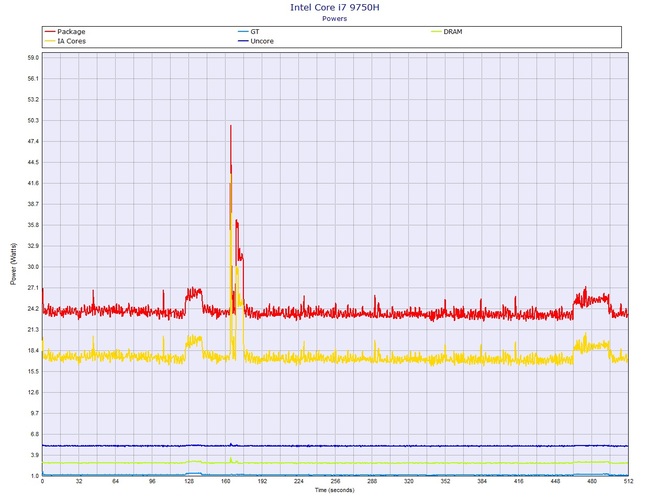
Task: Click the Power (Watts) axis label
Action: pos(13,264)
